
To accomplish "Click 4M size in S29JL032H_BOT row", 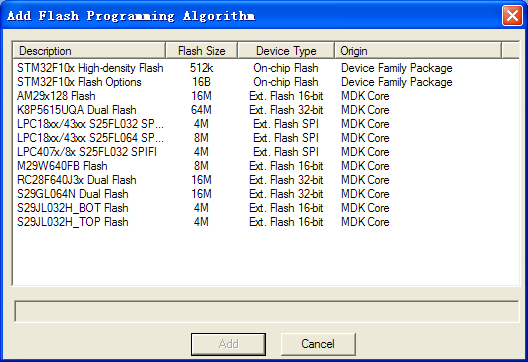I will [201, 208].
